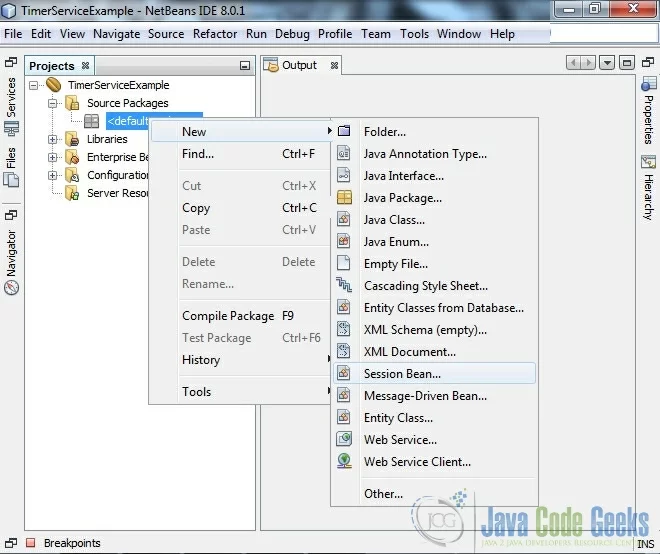This screenshot has height=554, width=660.
Task: Click the Libraries folder icon
Action: 72,139
